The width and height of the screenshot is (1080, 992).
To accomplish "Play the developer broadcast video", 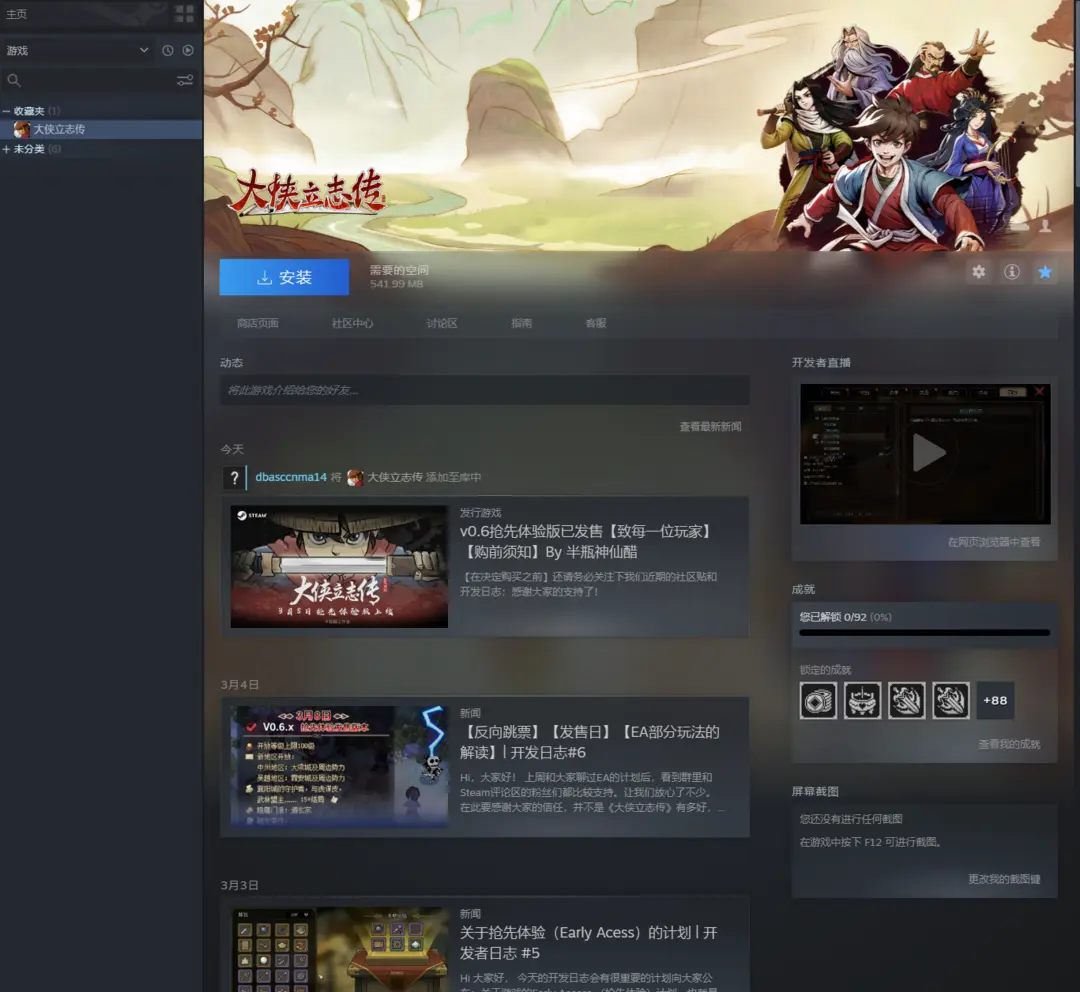I will pos(928,453).
